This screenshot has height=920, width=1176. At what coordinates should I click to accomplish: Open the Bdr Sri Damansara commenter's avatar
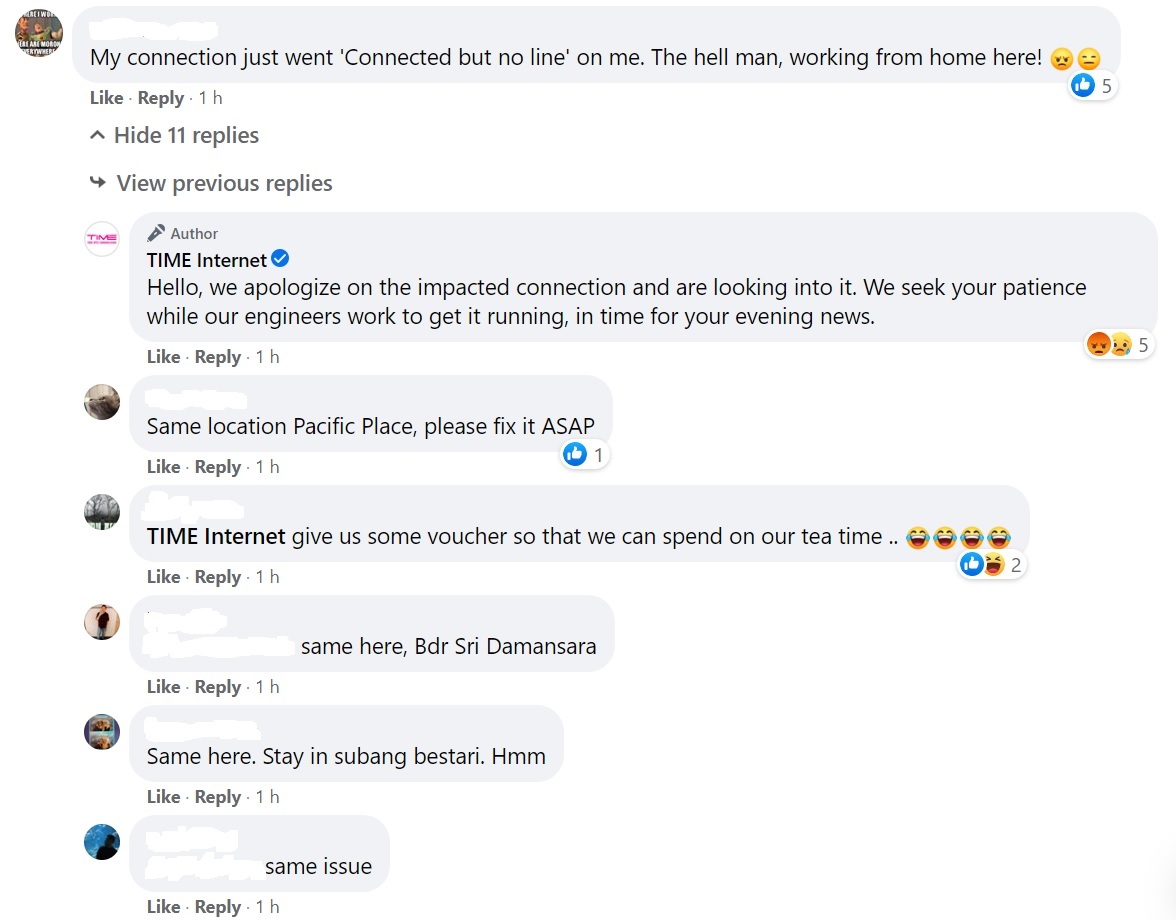tap(102, 622)
